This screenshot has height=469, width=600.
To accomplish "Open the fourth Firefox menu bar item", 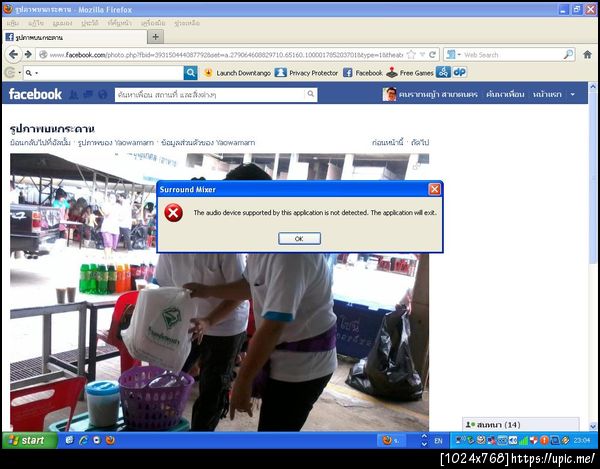I will pos(90,23).
